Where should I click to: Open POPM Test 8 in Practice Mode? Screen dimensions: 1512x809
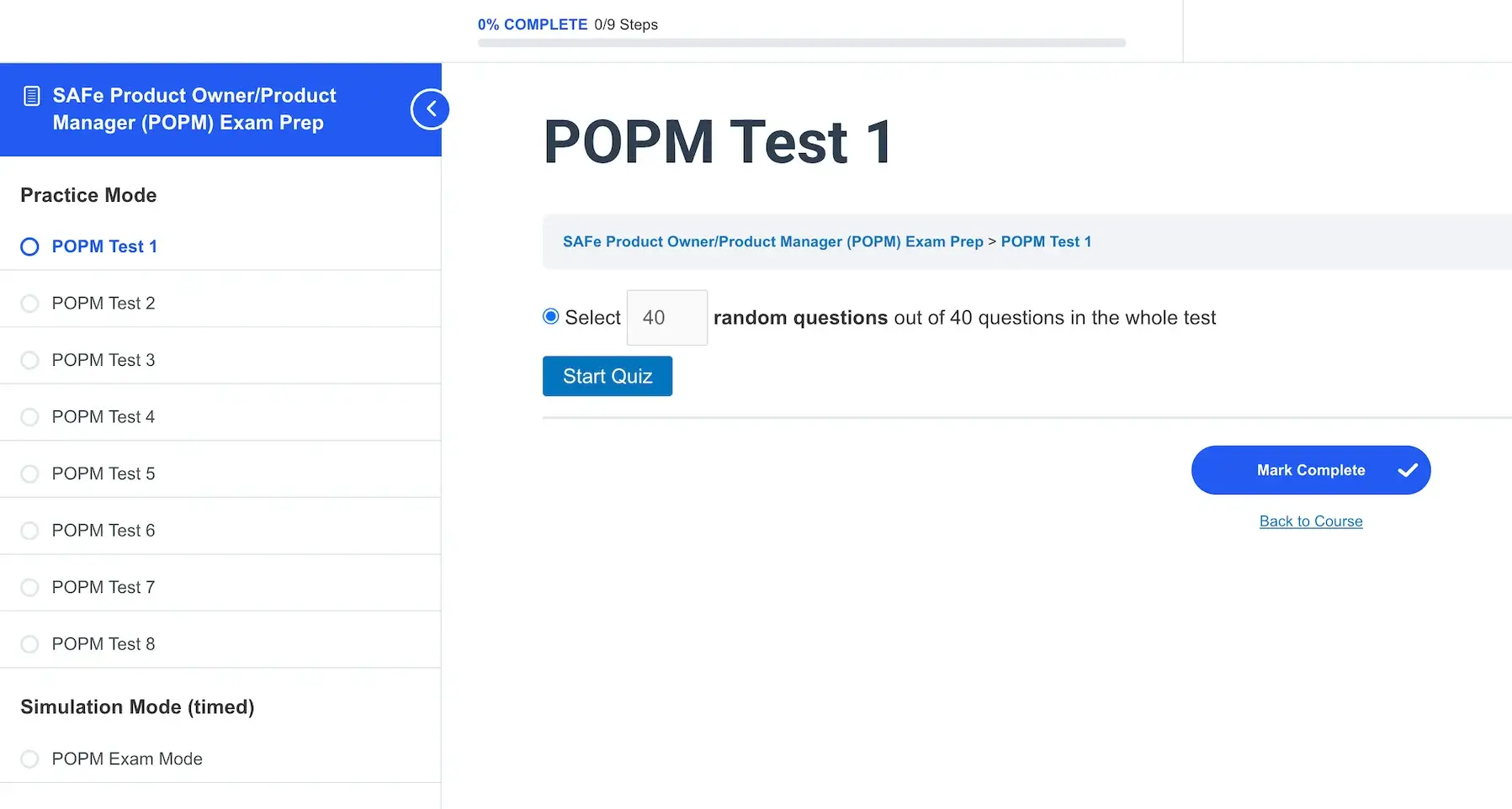[x=103, y=644]
